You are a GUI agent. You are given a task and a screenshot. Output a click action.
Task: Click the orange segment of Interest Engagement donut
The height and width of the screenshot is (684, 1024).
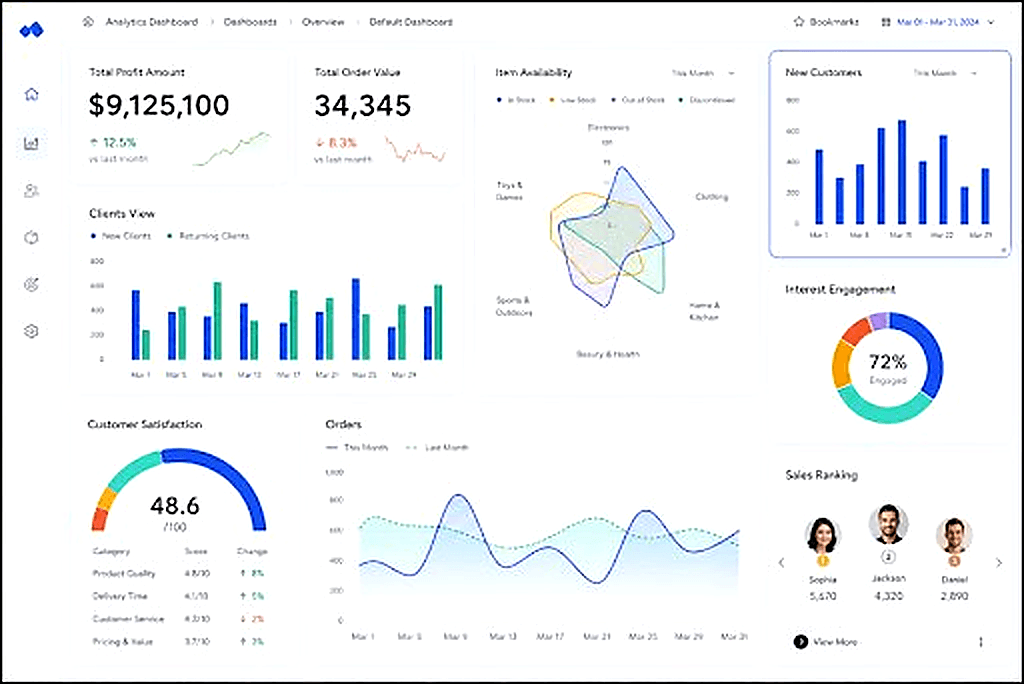[x=842, y=365]
